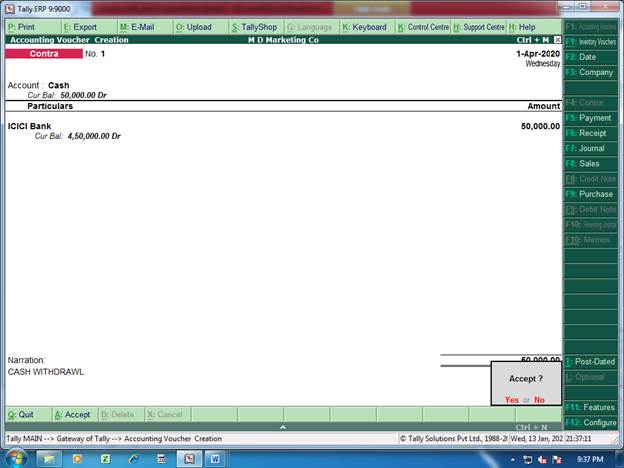The height and width of the screenshot is (468, 624).
Task: Show hidden system tray icons
Action: 513,460
